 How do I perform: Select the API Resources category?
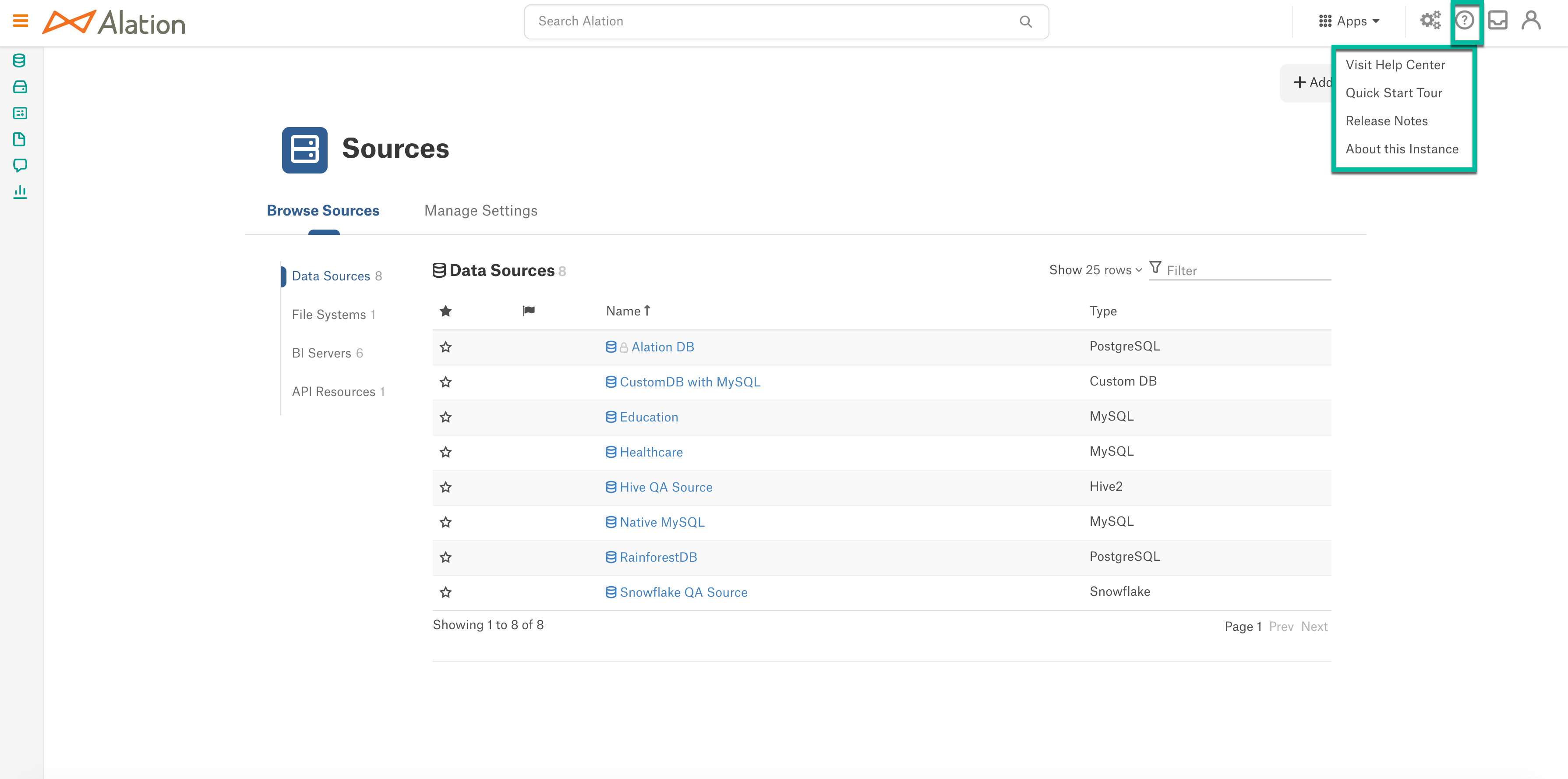(338, 392)
